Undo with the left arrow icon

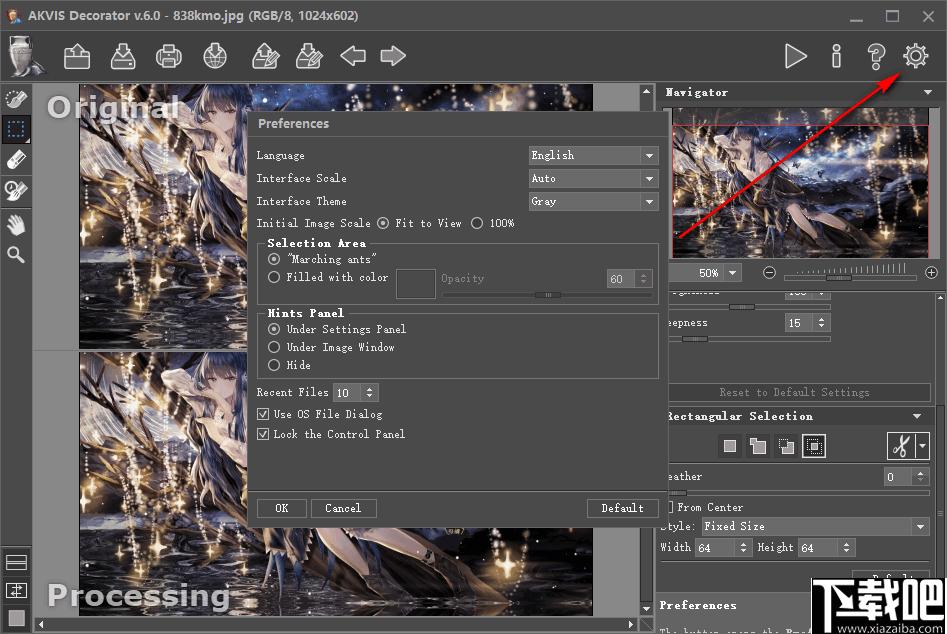tap(353, 57)
